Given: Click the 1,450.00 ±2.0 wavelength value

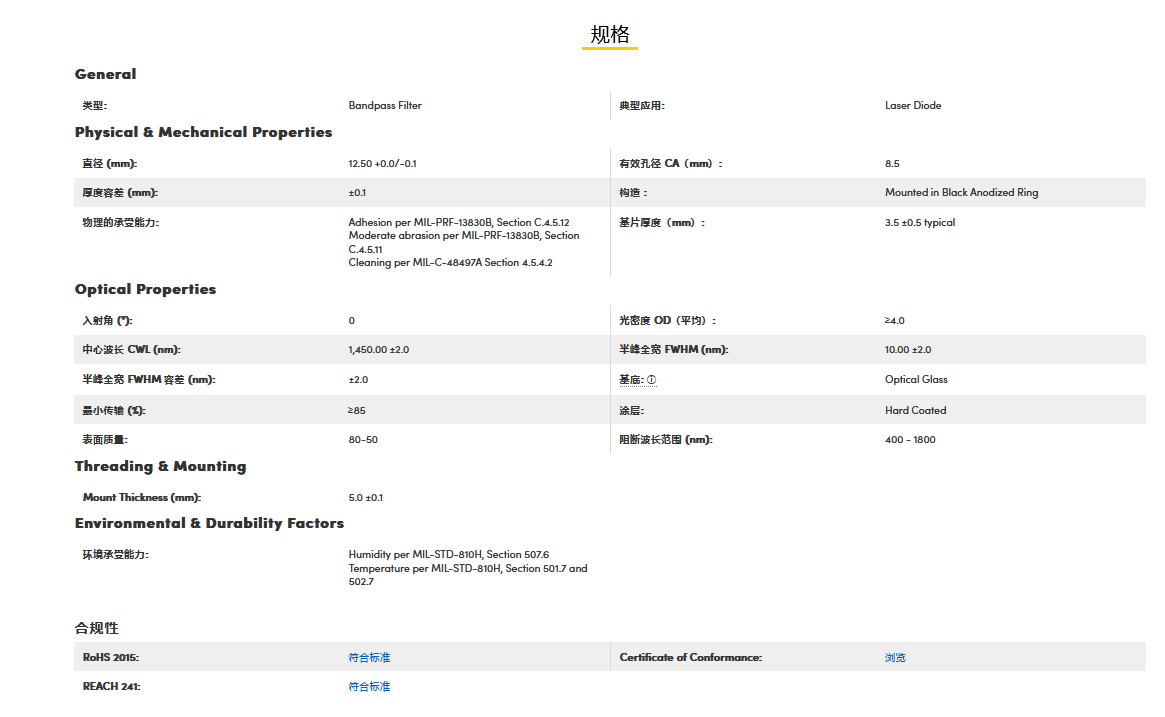Looking at the screenshot, I should pos(379,350).
